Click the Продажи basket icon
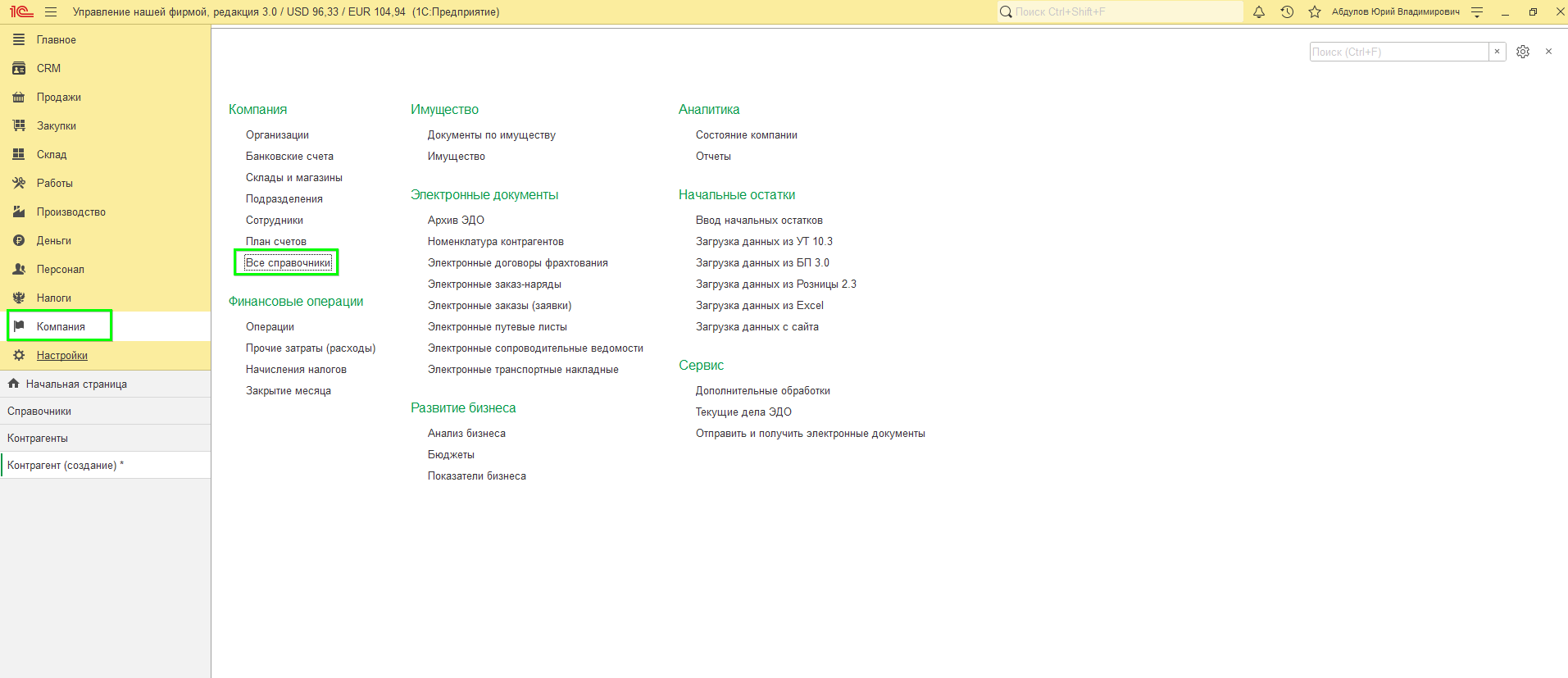The height and width of the screenshot is (678, 1568). click(x=19, y=97)
